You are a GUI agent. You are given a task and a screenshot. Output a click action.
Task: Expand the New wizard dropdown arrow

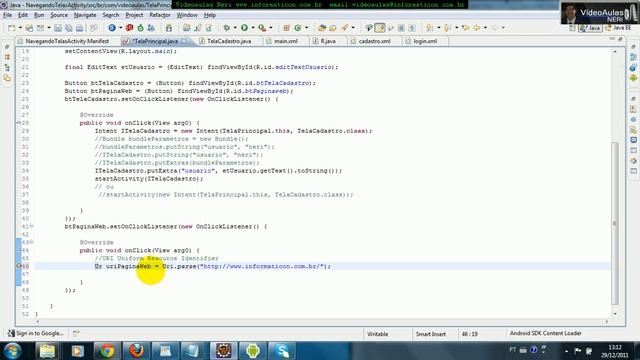[x=20, y=28]
